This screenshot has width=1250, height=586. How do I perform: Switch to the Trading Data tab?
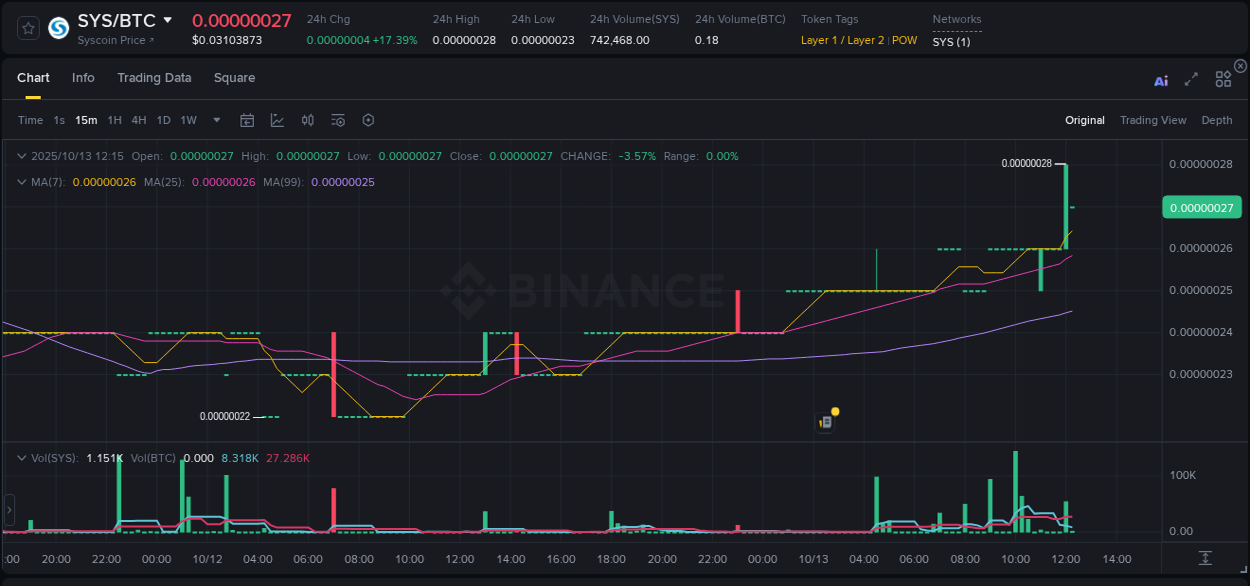point(154,78)
